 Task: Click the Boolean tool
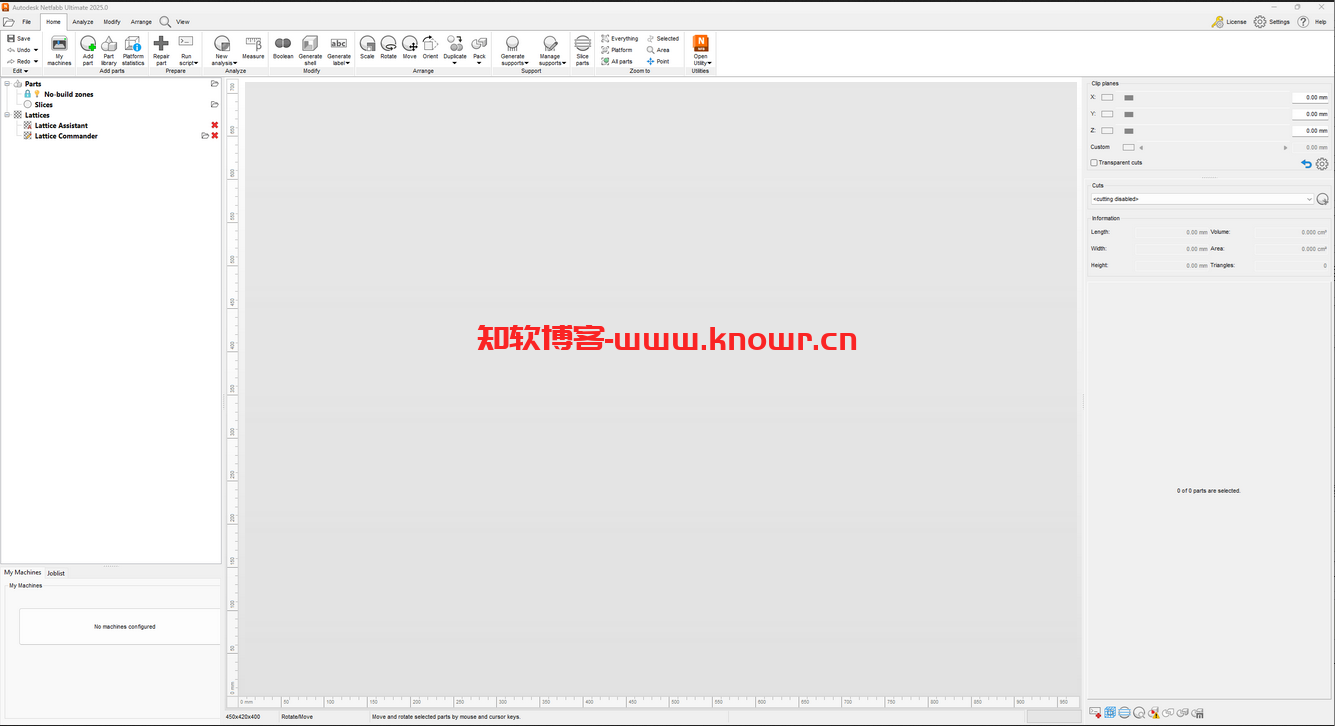click(283, 48)
